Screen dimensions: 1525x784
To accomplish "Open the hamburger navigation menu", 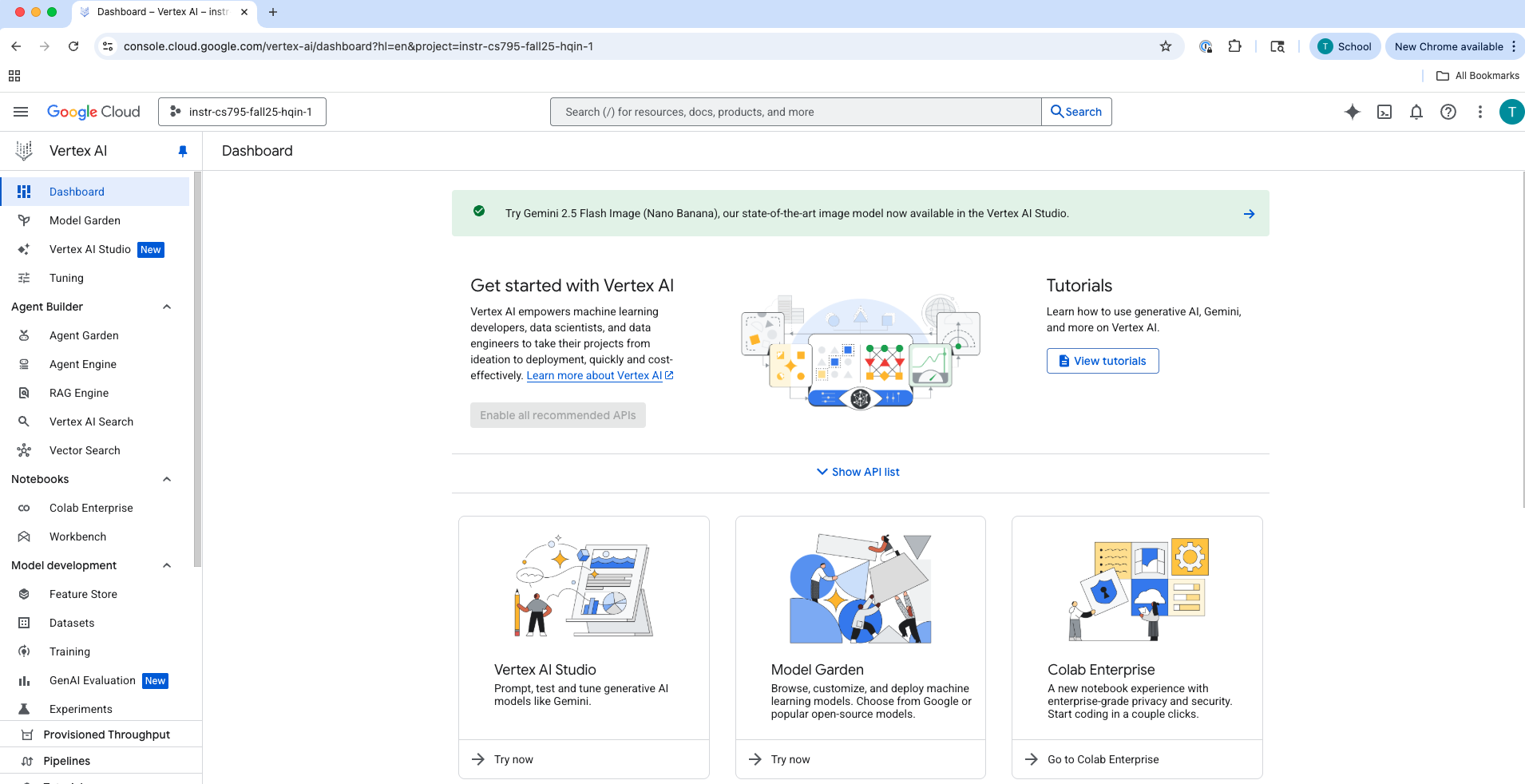I will (x=21, y=112).
